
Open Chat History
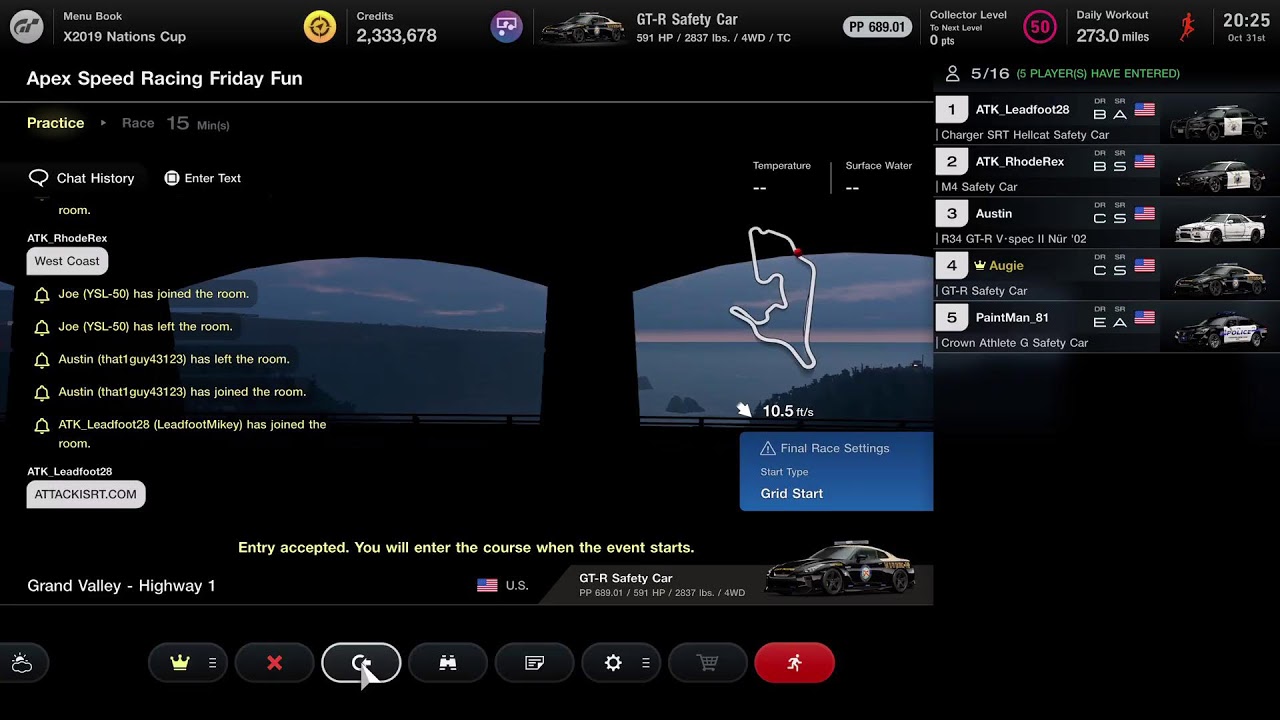82,178
